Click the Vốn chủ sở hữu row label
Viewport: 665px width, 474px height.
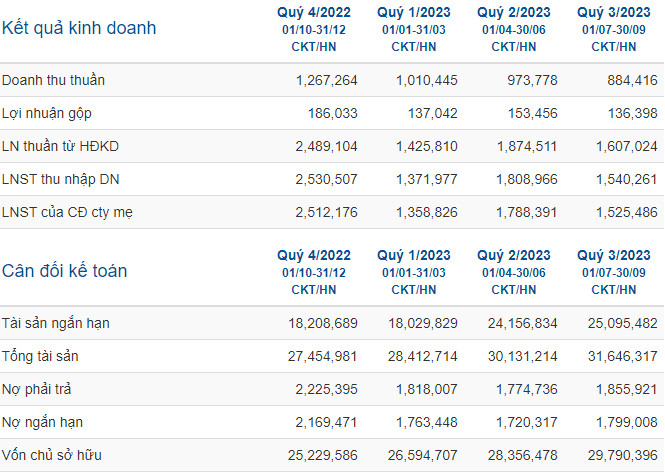51,455
